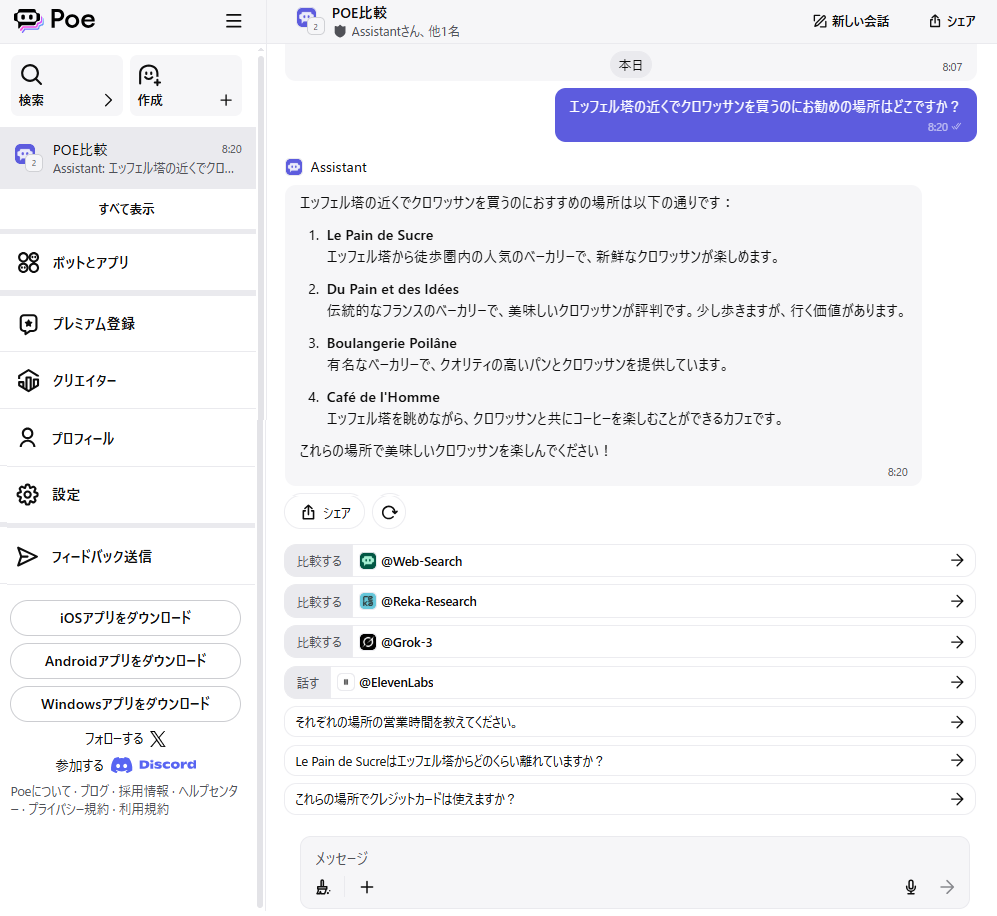Click the creator chart icon

28,381
